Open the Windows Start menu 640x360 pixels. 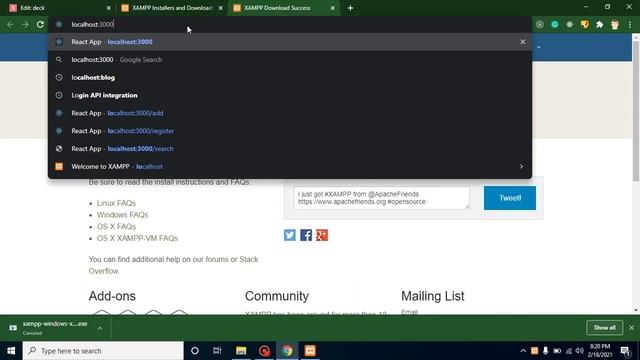(11, 351)
